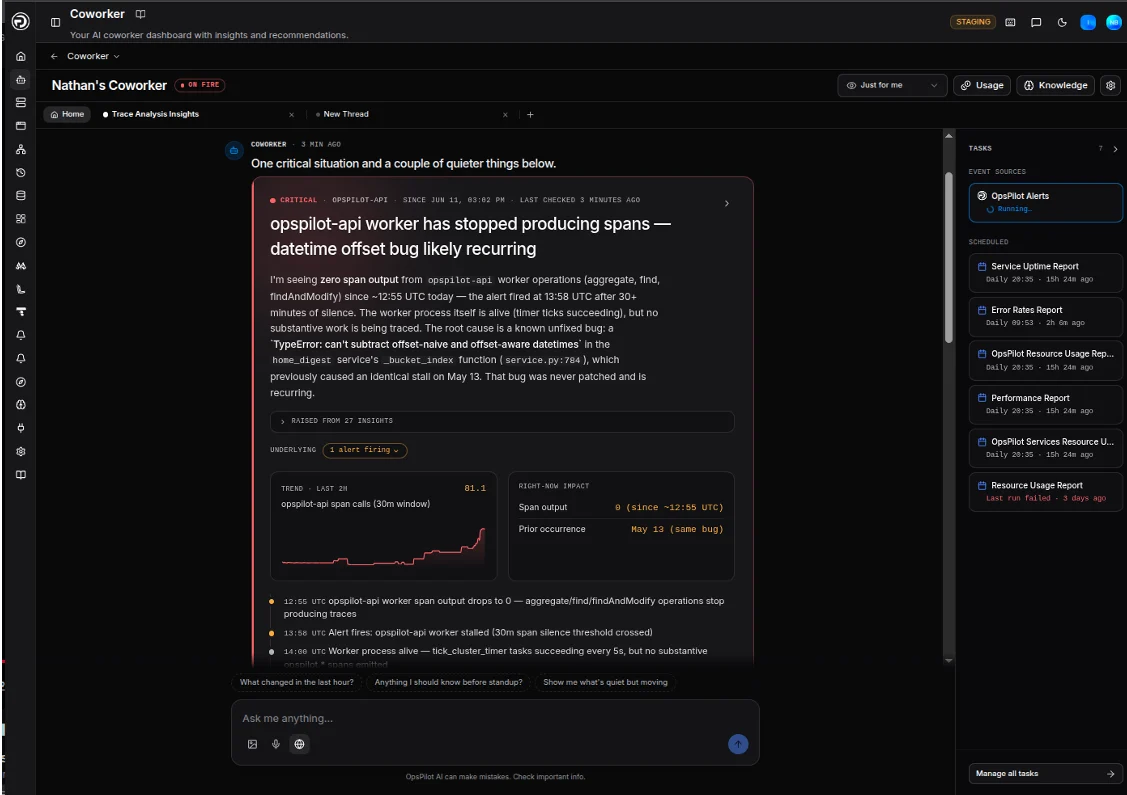Viewport: 1127px width, 795px height.
Task: Open the plug integrations icon in sidebar
Action: click(x=21, y=428)
